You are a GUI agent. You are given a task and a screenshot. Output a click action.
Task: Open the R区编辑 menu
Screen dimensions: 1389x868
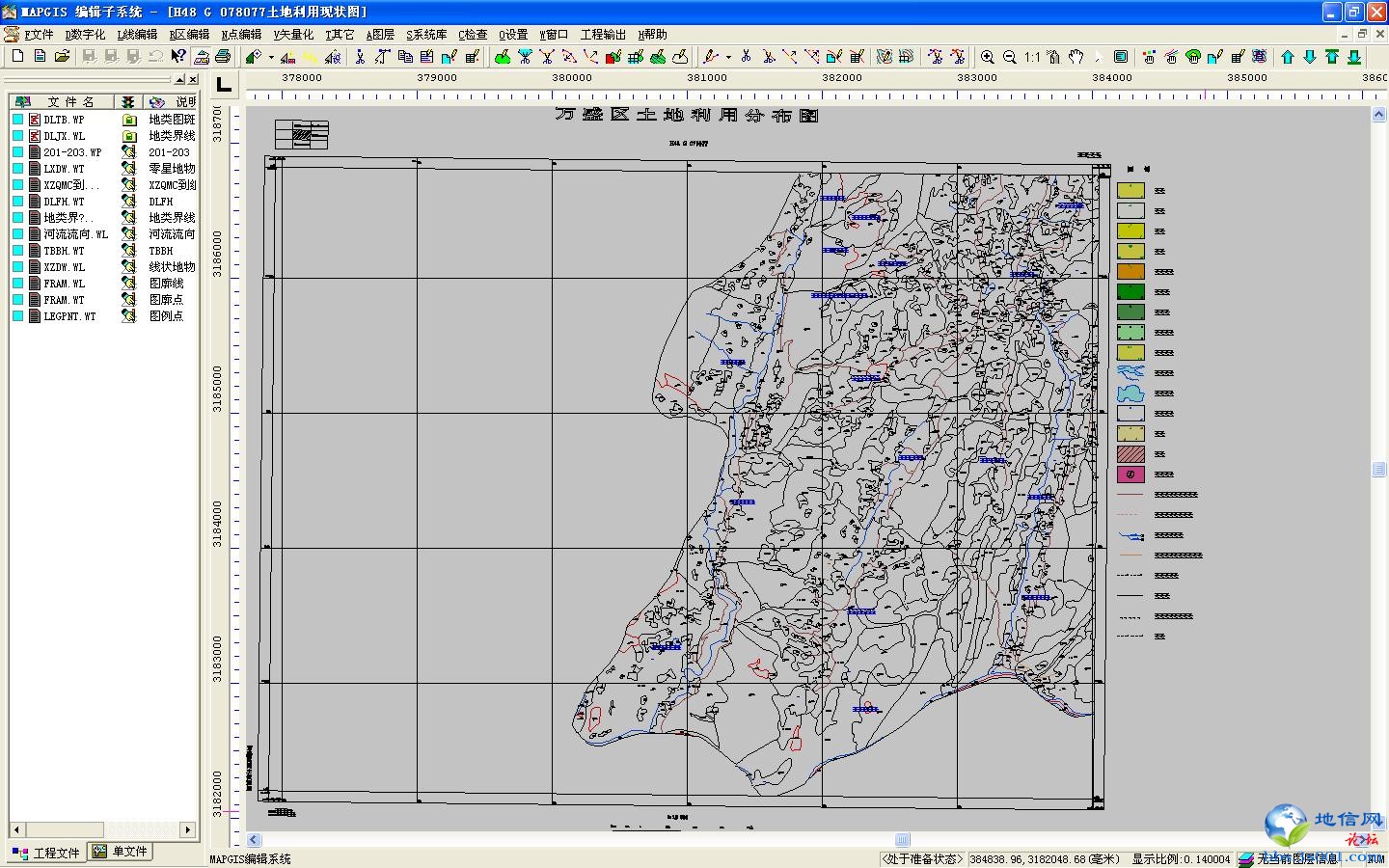(x=189, y=34)
